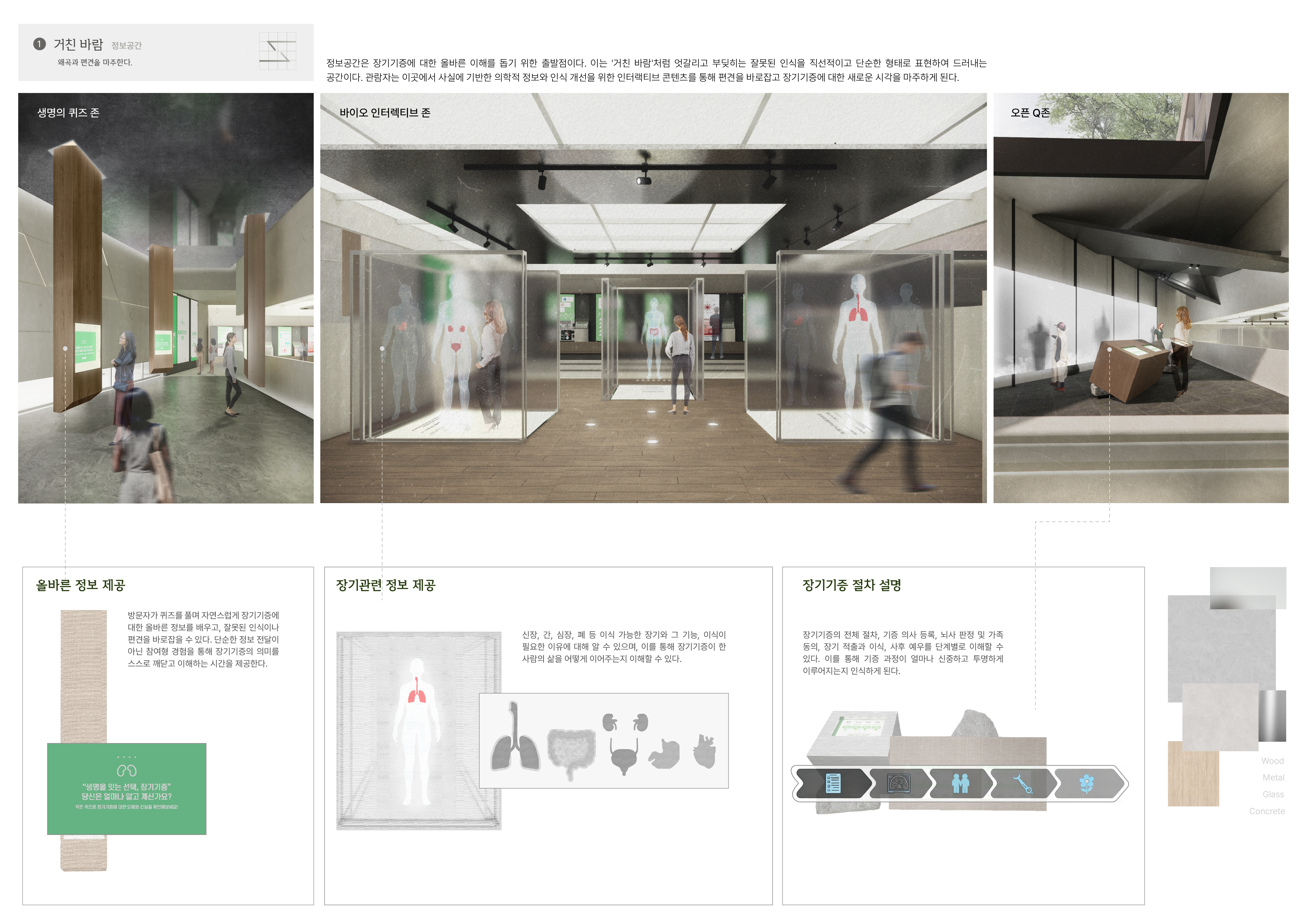
Task: Click the 올바른 정보 제공 heading
Action: (80, 585)
